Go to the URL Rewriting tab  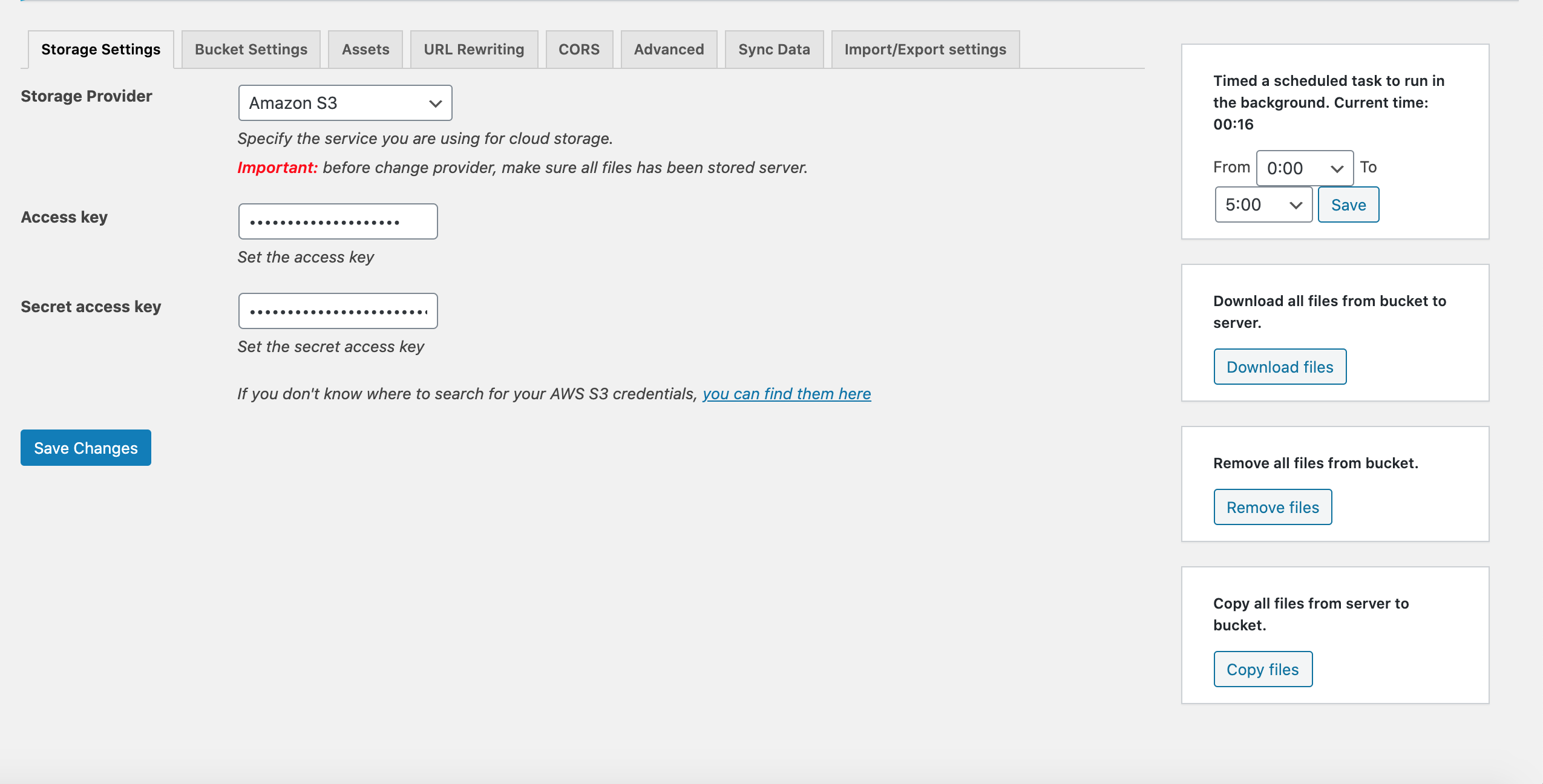(x=473, y=50)
